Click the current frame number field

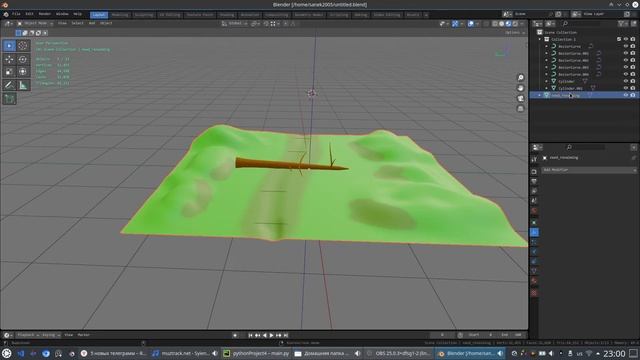[442, 335]
